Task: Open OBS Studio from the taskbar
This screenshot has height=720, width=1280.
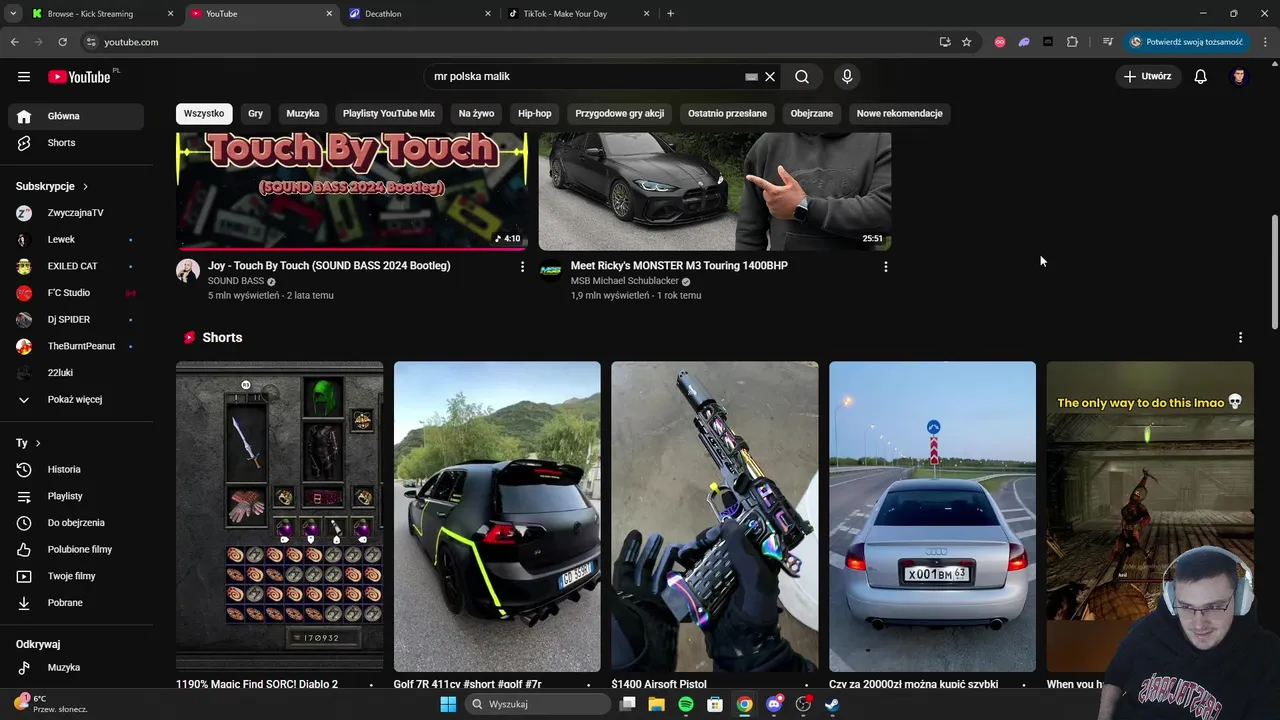Action: point(803,704)
